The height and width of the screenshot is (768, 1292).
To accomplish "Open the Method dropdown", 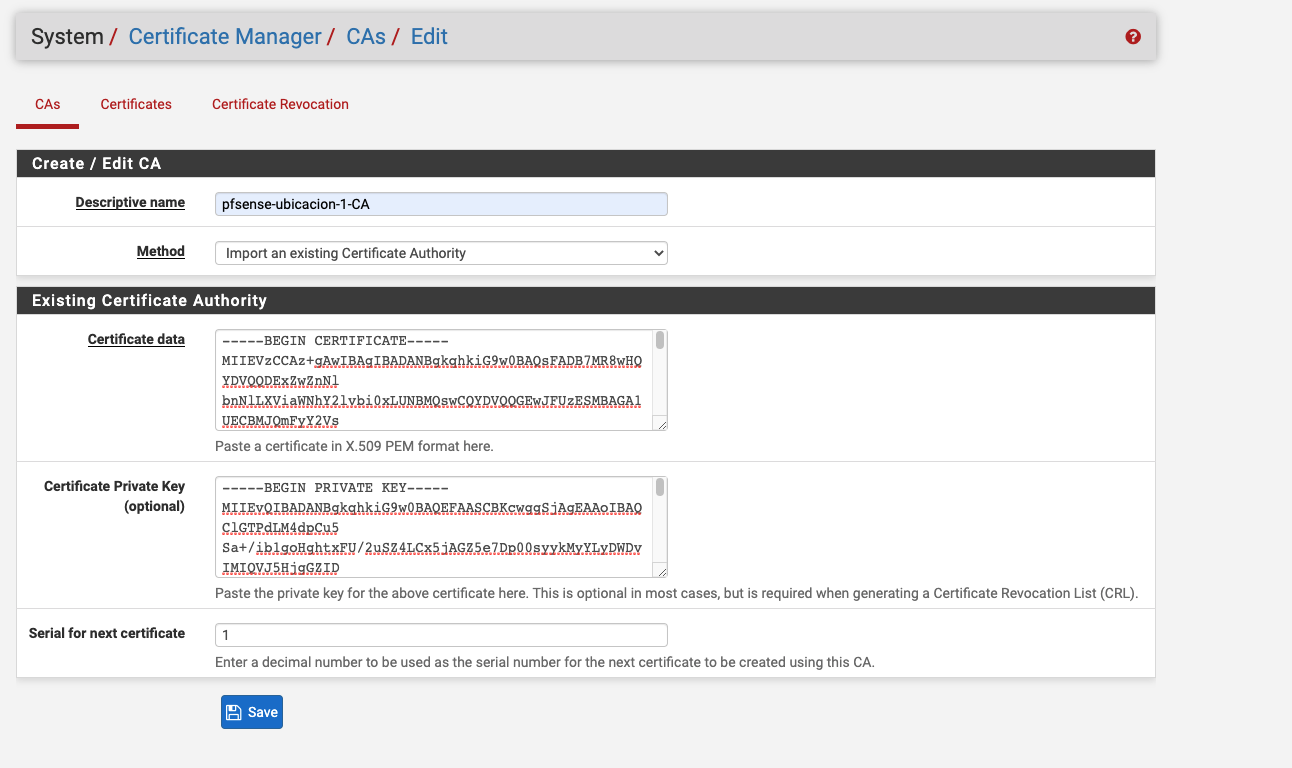I will pyautogui.click(x=441, y=253).
